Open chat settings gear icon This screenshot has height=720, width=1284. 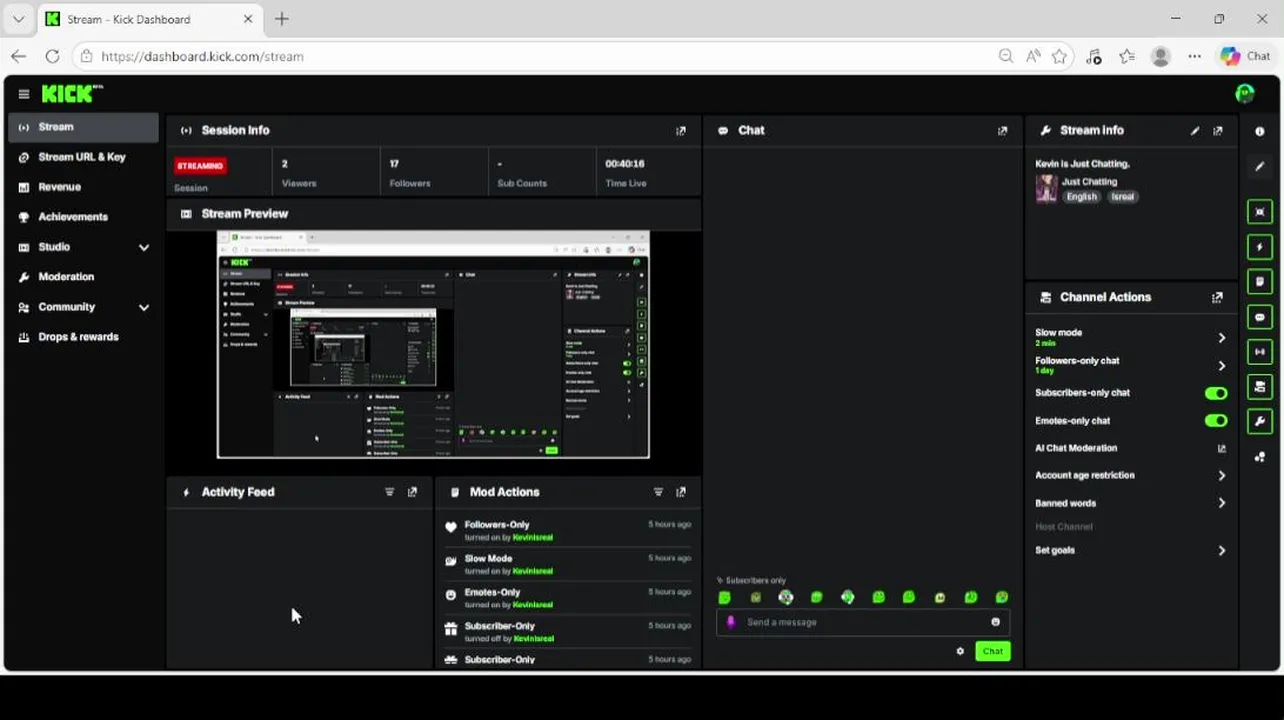coord(960,651)
